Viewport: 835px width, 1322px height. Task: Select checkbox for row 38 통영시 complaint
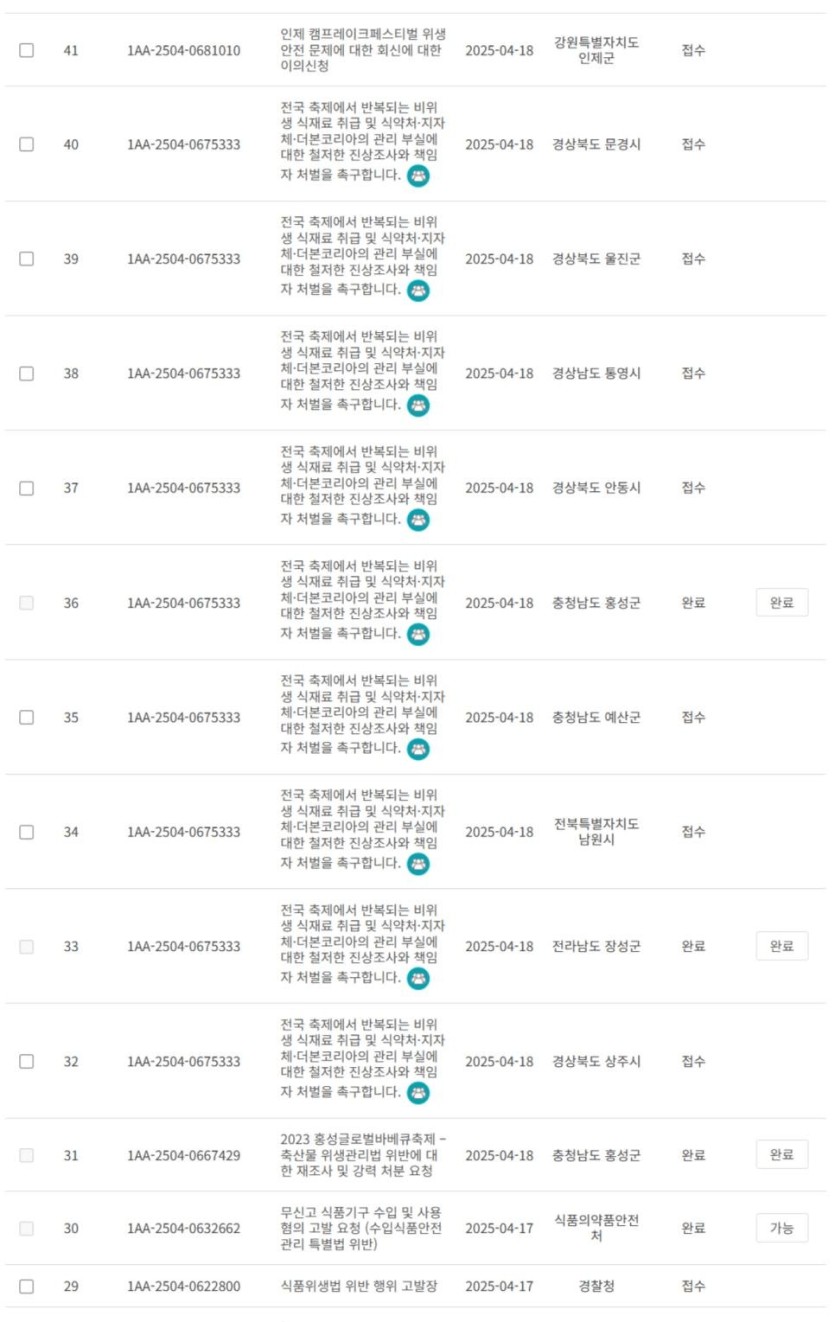tap(26, 373)
